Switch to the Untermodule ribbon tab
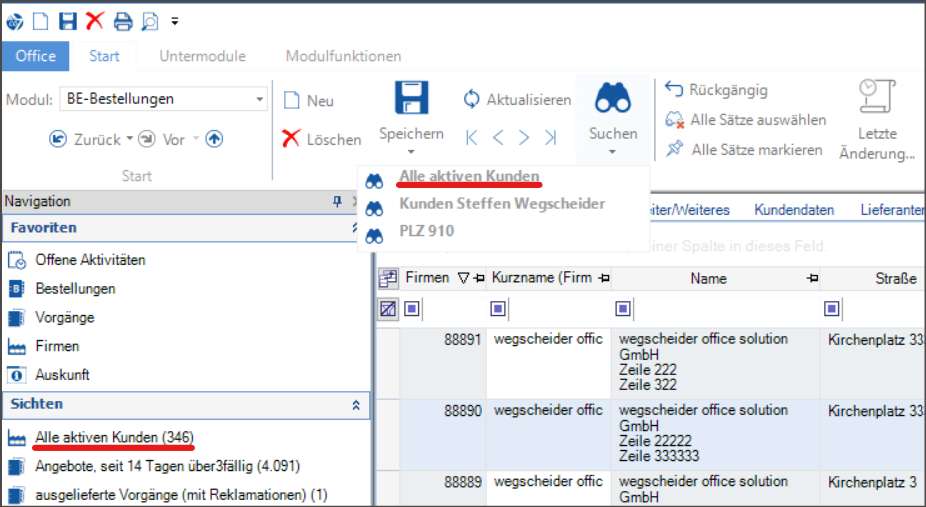Image resolution: width=926 pixels, height=507 pixels. pos(202,56)
